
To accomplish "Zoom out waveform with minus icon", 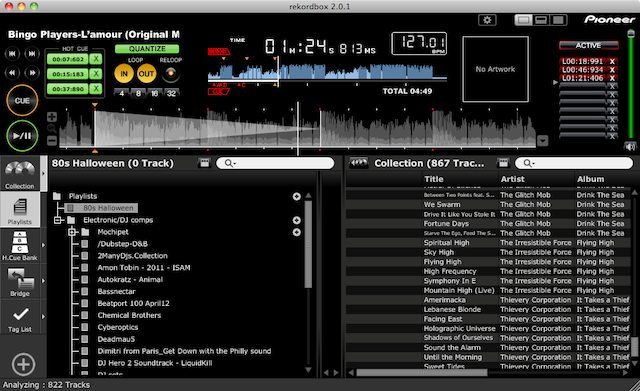I will click(x=52, y=141).
